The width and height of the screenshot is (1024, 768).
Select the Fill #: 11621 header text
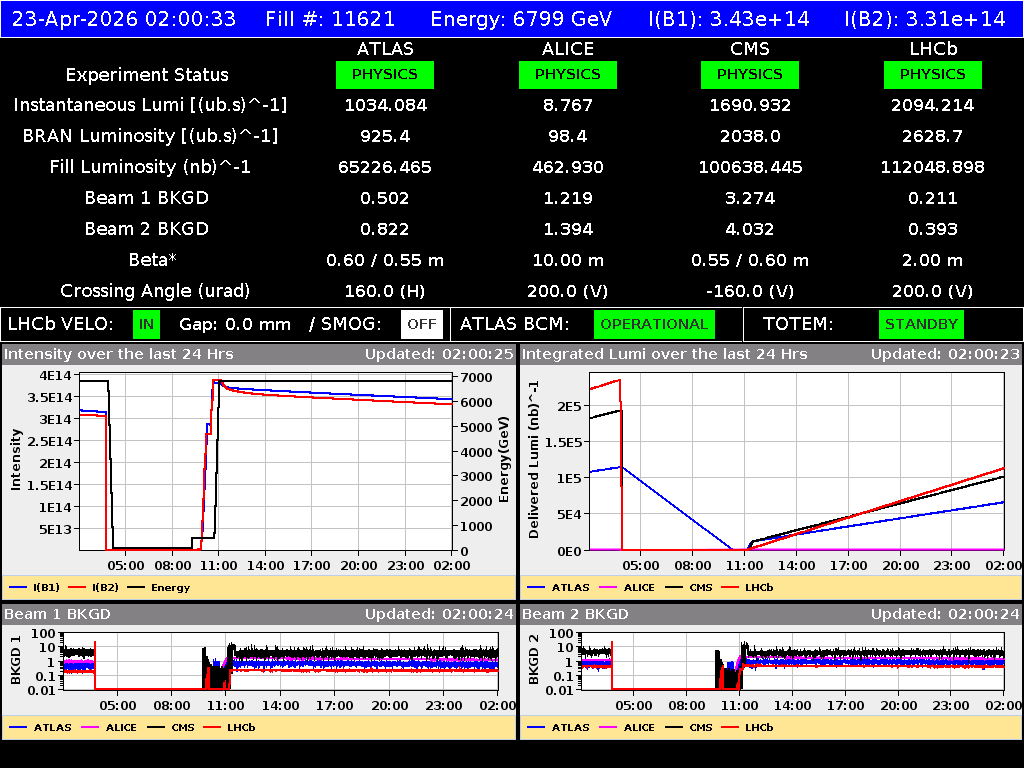(x=330, y=19)
